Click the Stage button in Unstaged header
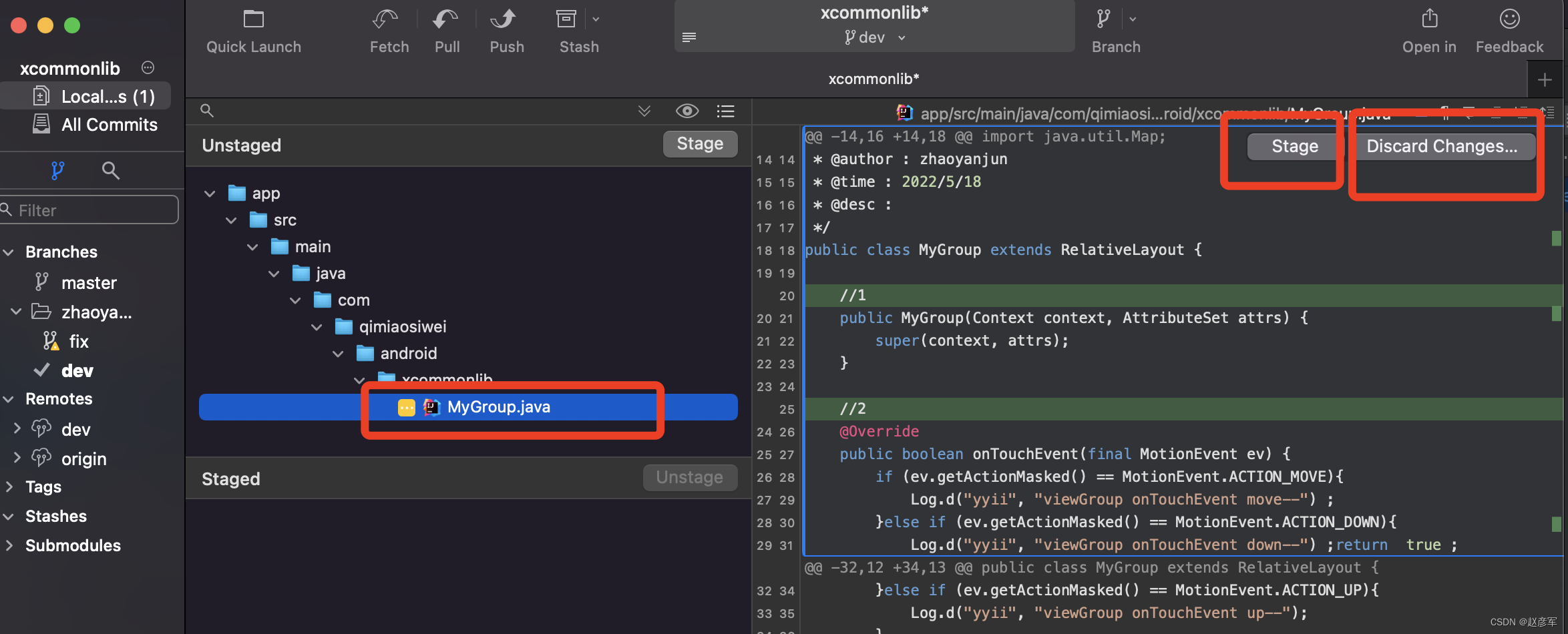Viewport: 1568px width, 634px height. point(700,143)
